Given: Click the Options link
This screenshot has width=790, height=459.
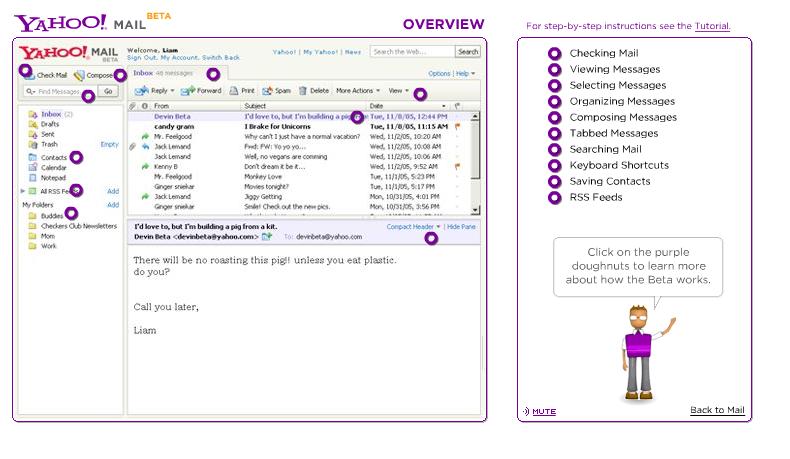Looking at the screenshot, I should point(439,74).
